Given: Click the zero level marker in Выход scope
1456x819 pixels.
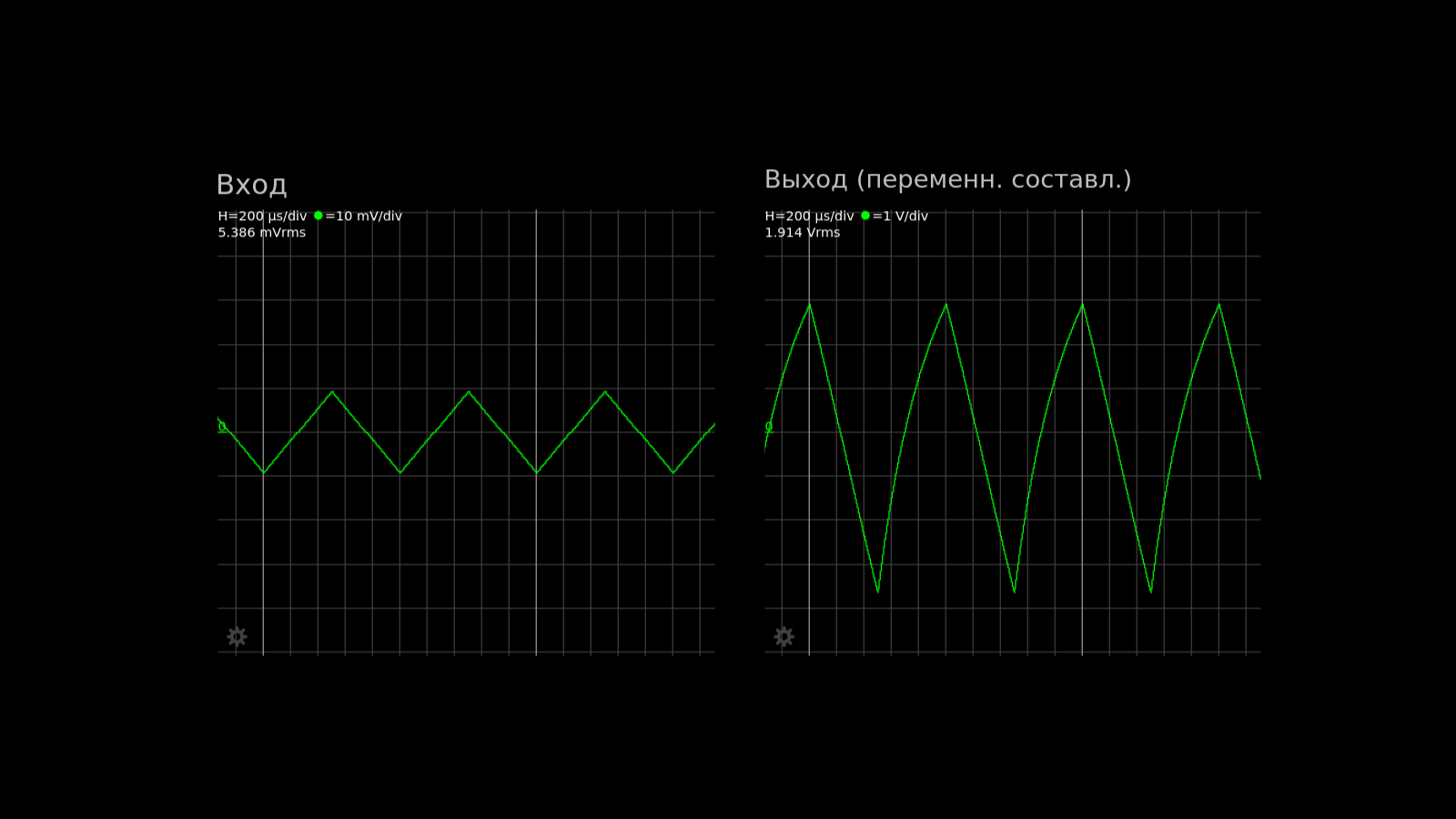Looking at the screenshot, I should pos(769,427).
